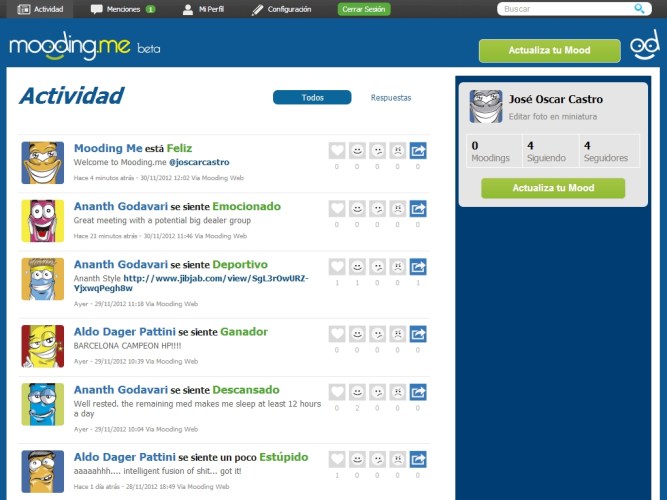The width and height of the screenshot is (667, 500).
Task: Open Aldo Dager Pattini name on Ganador post
Action: point(125,331)
